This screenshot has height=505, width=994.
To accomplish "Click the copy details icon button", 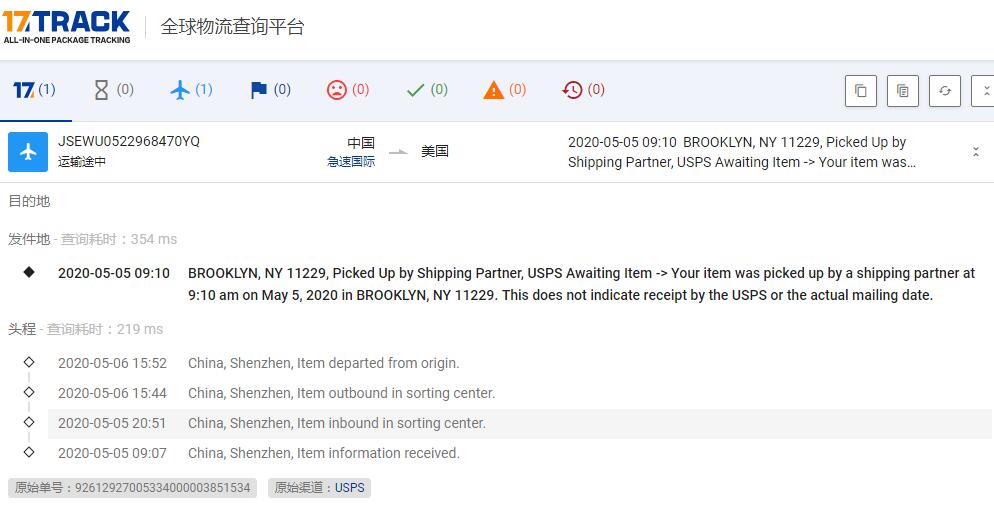I will pos(902,91).
